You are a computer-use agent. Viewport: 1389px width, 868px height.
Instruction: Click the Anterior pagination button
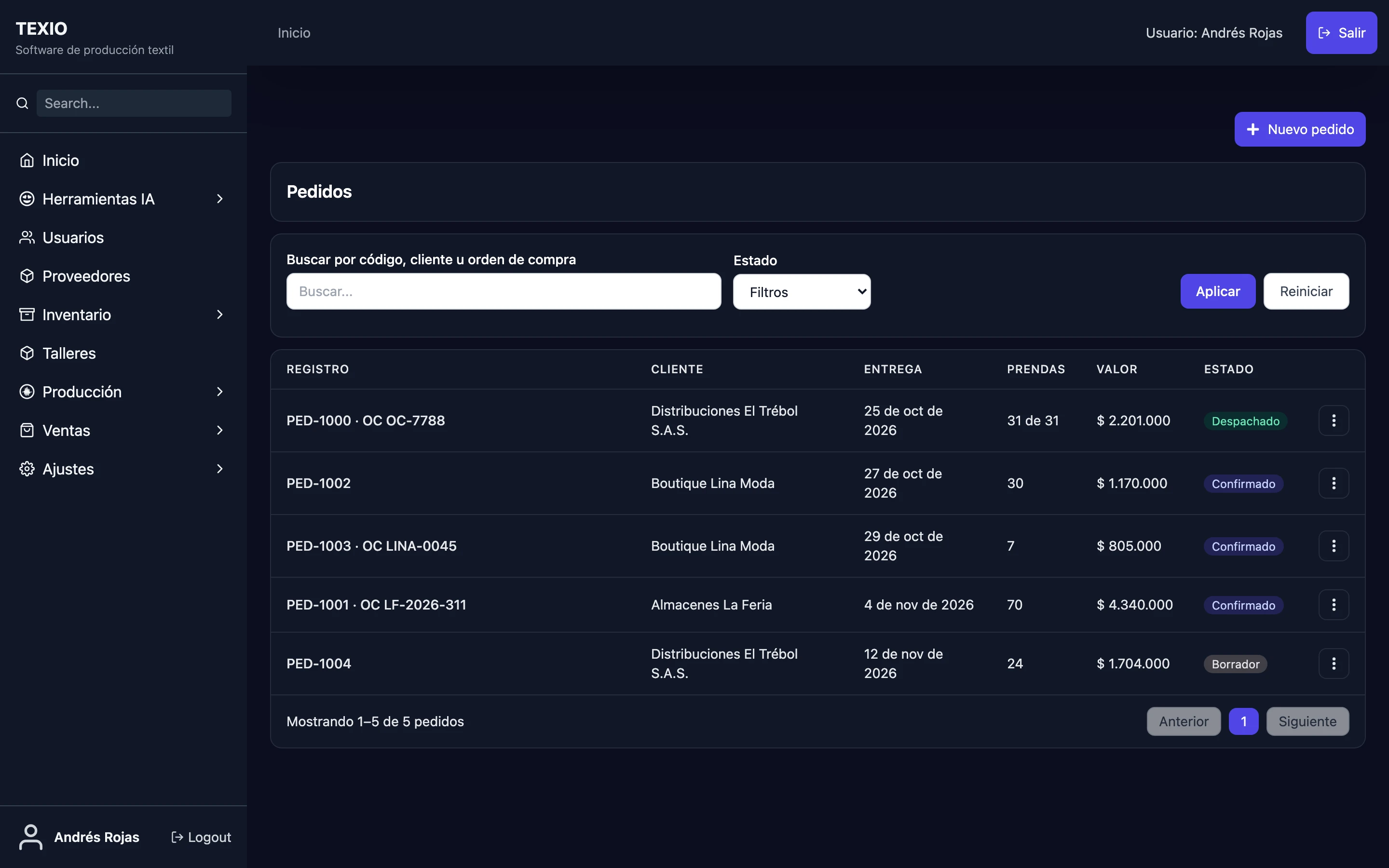click(x=1184, y=721)
